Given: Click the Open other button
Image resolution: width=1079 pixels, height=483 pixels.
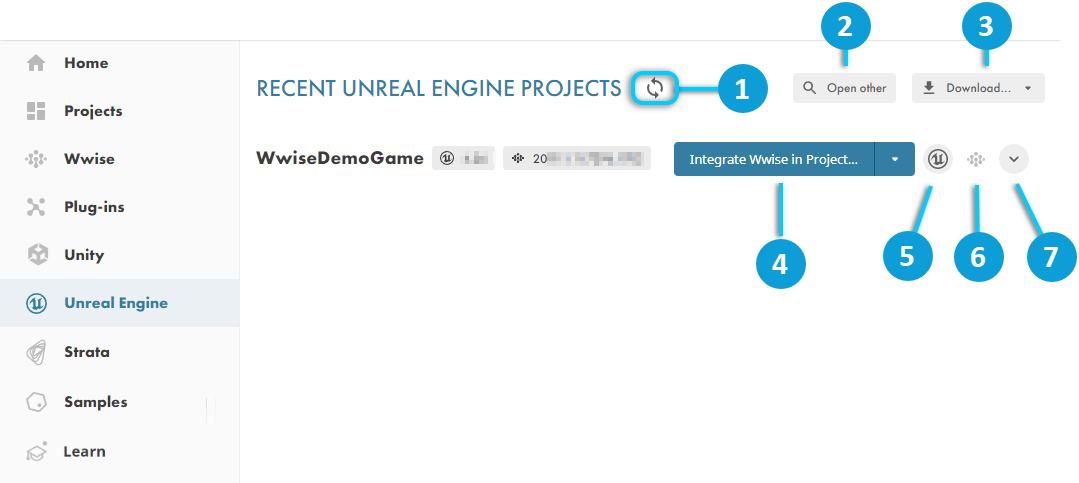Looking at the screenshot, I should pos(845,88).
